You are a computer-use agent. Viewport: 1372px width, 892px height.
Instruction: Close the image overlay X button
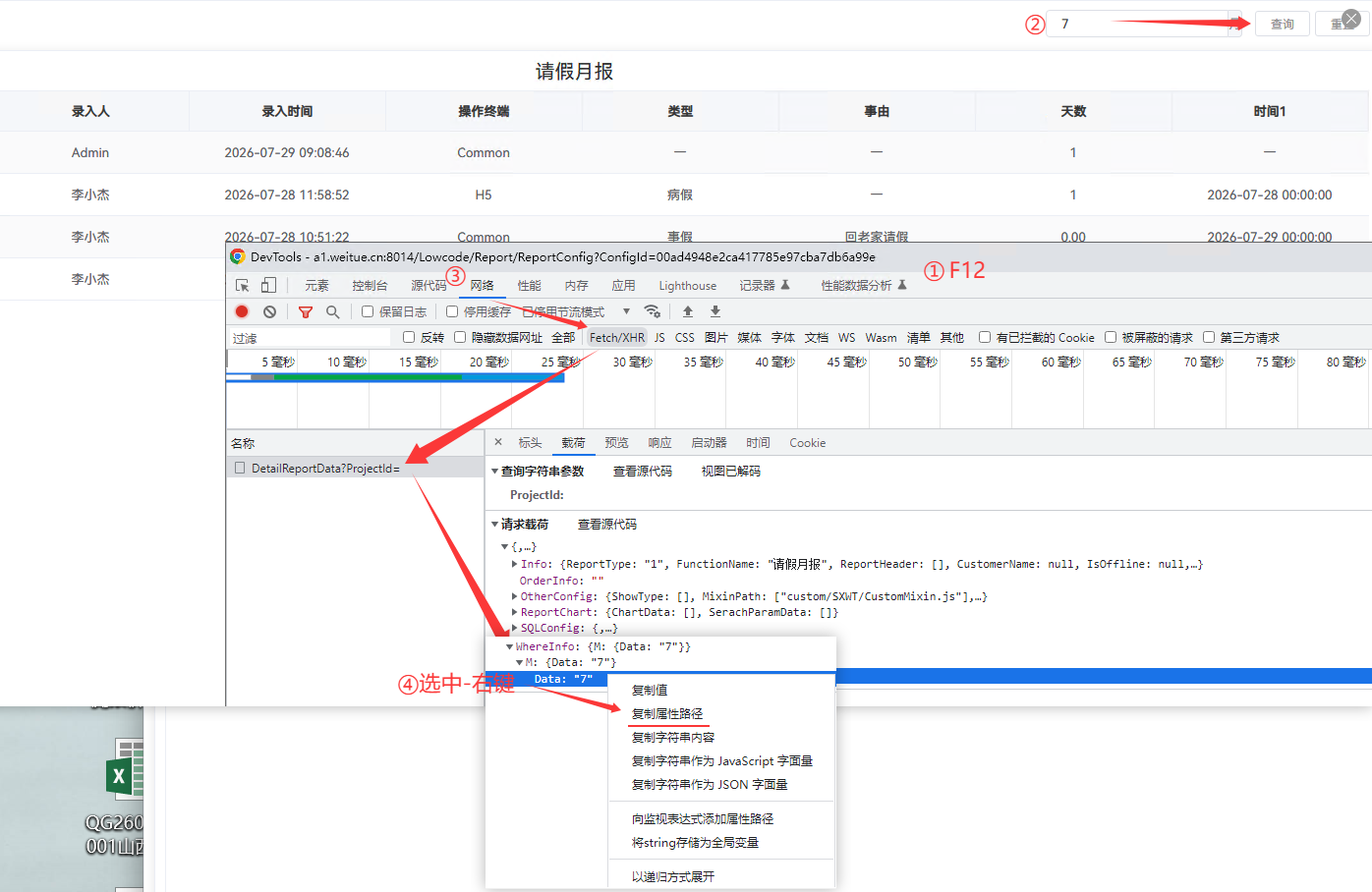[x=1351, y=18]
